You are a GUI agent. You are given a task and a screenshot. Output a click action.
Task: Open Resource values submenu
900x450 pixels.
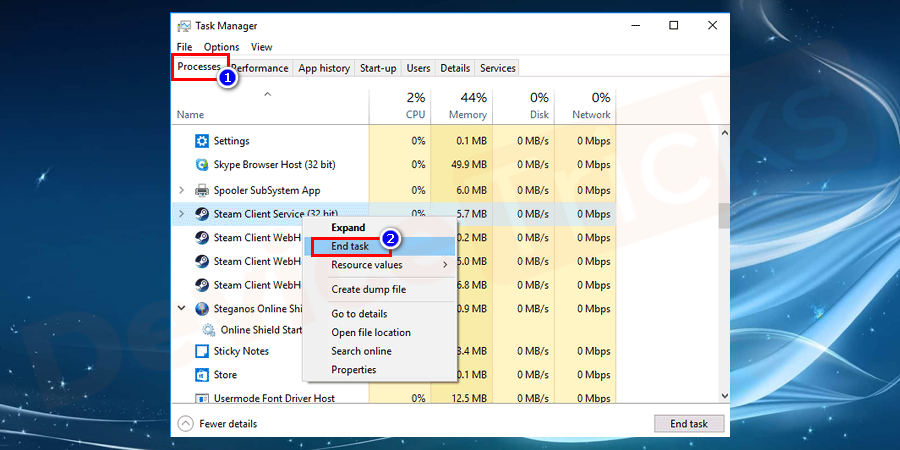point(366,265)
